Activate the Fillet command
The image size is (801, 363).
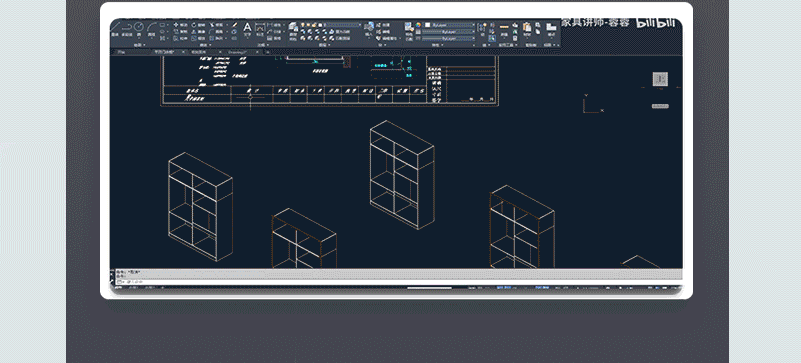tap(217, 32)
